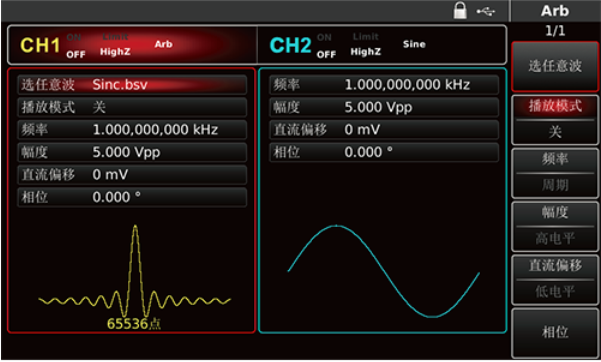
Task: Select the CH2 channel tab
Action: coord(382,45)
